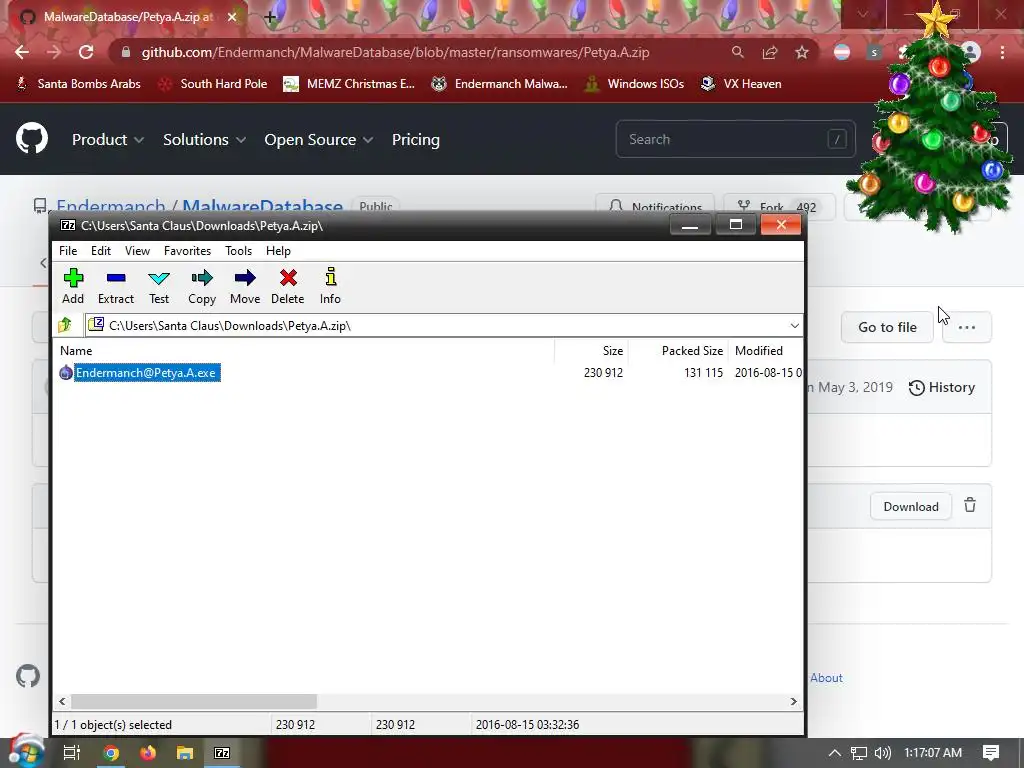
Task: Open the Help menu in 7-Zip
Action: coord(278,251)
